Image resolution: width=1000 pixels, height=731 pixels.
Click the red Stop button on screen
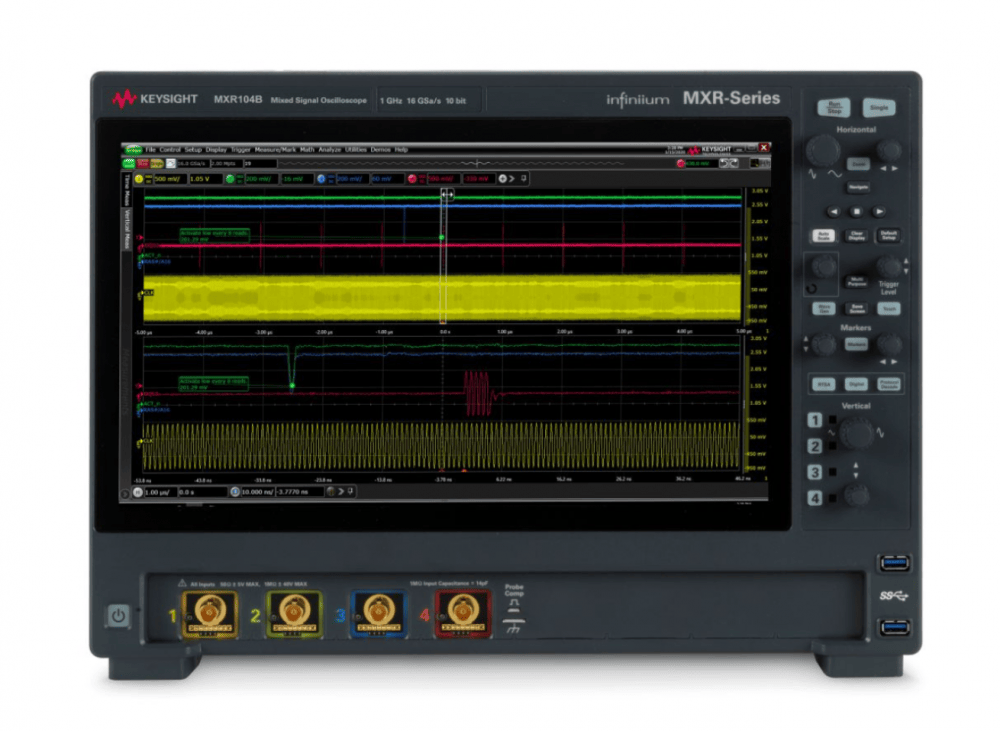click(143, 164)
